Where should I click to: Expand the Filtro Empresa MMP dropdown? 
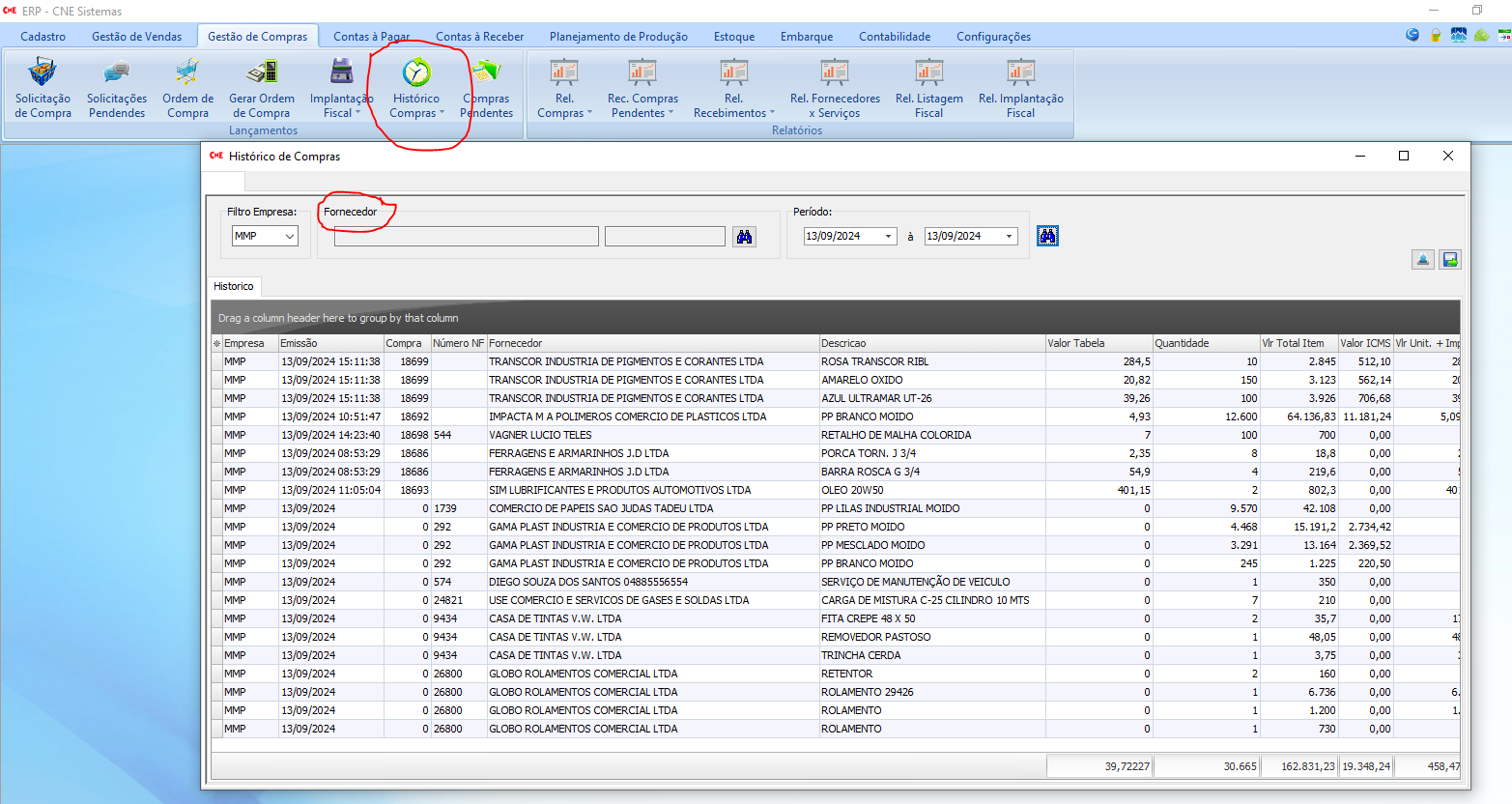289,237
